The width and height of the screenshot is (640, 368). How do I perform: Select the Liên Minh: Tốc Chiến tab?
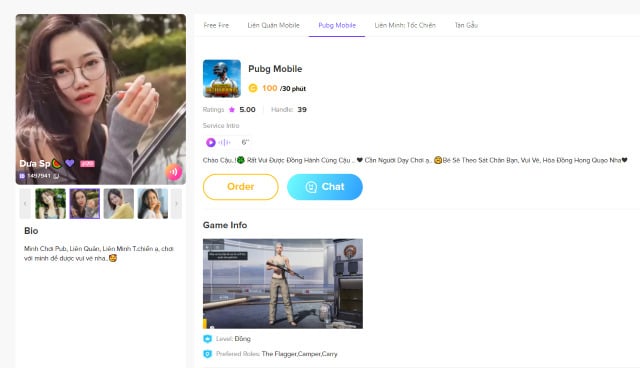[x=405, y=25]
